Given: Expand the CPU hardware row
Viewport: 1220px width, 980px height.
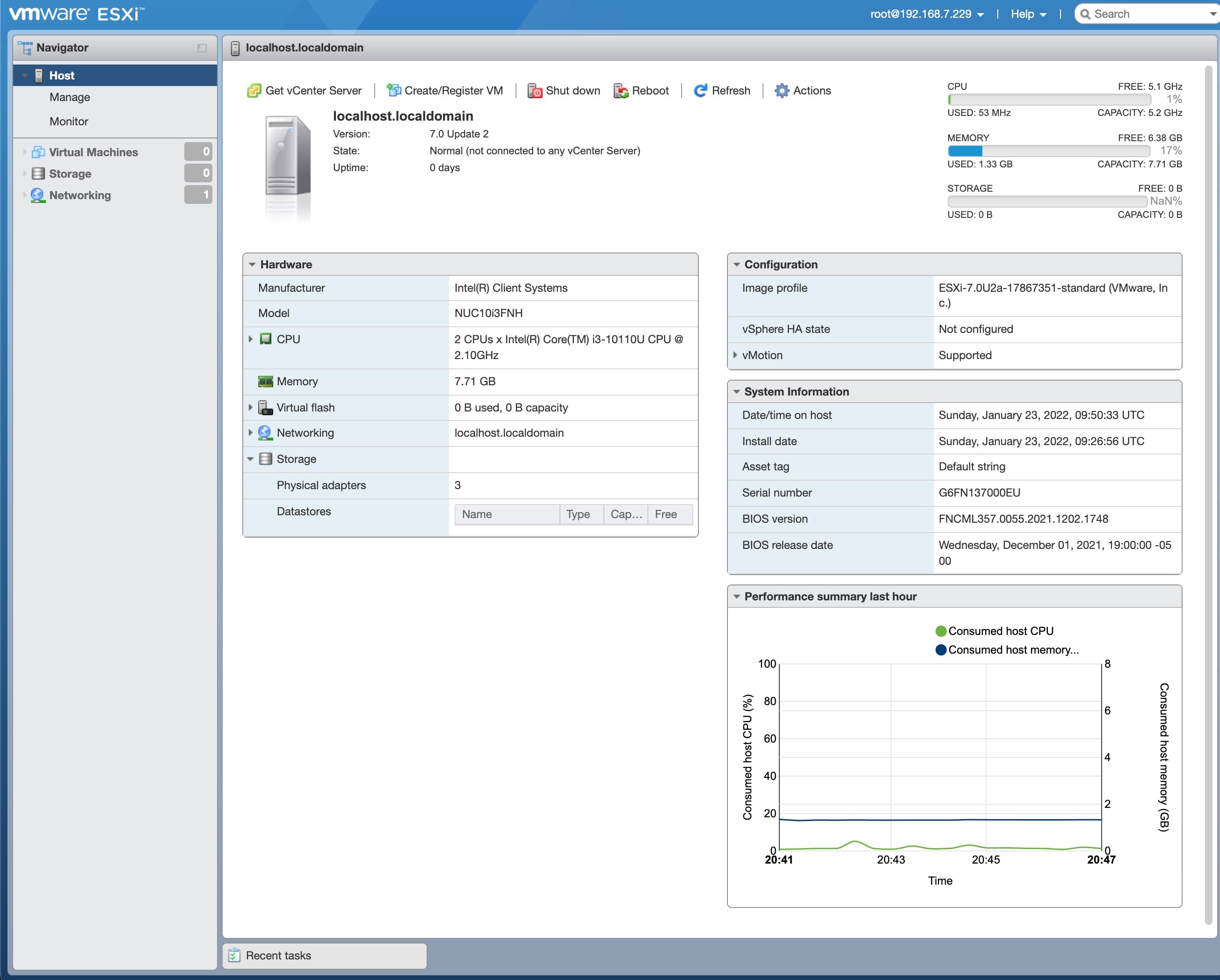Looking at the screenshot, I should [x=251, y=339].
